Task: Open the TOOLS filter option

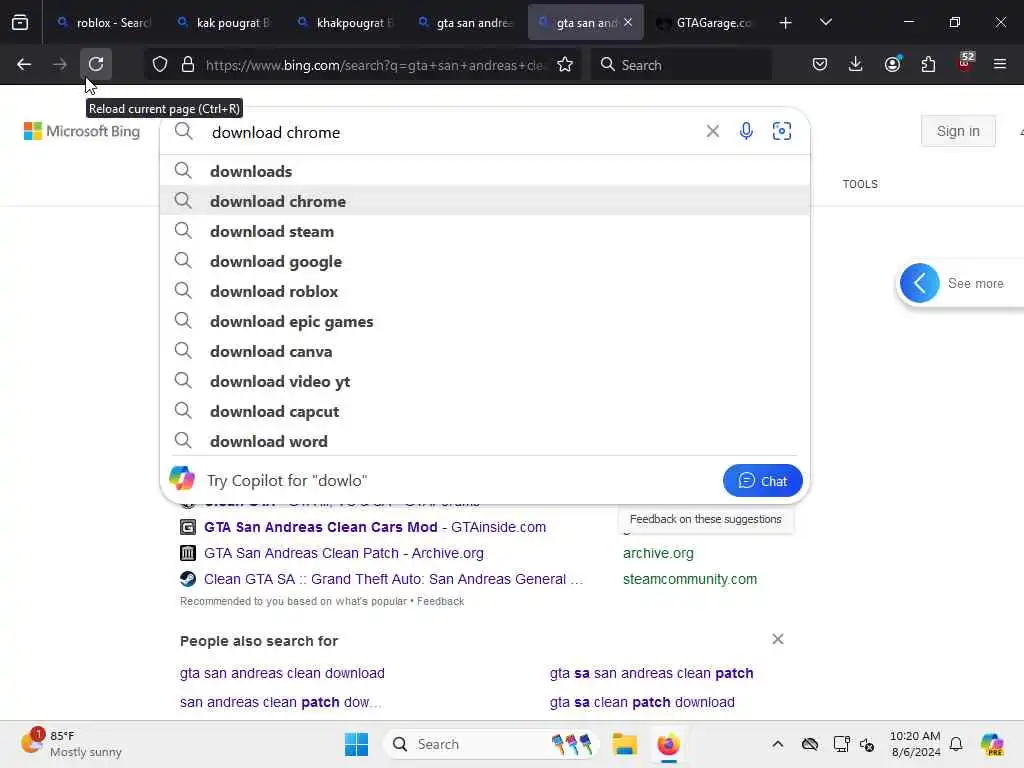Action: 860,184
